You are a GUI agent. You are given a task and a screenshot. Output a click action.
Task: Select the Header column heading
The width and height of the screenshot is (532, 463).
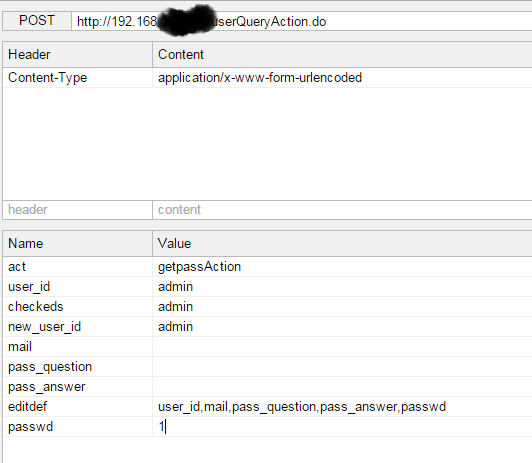point(78,55)
